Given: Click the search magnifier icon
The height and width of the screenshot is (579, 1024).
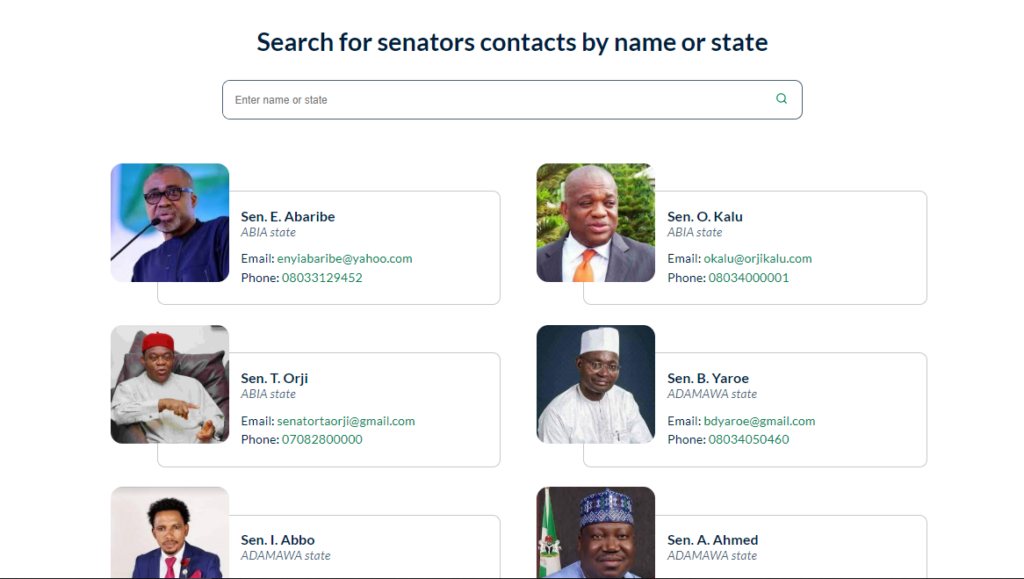Looking at the screenshot, I should [x=781, y=99].
